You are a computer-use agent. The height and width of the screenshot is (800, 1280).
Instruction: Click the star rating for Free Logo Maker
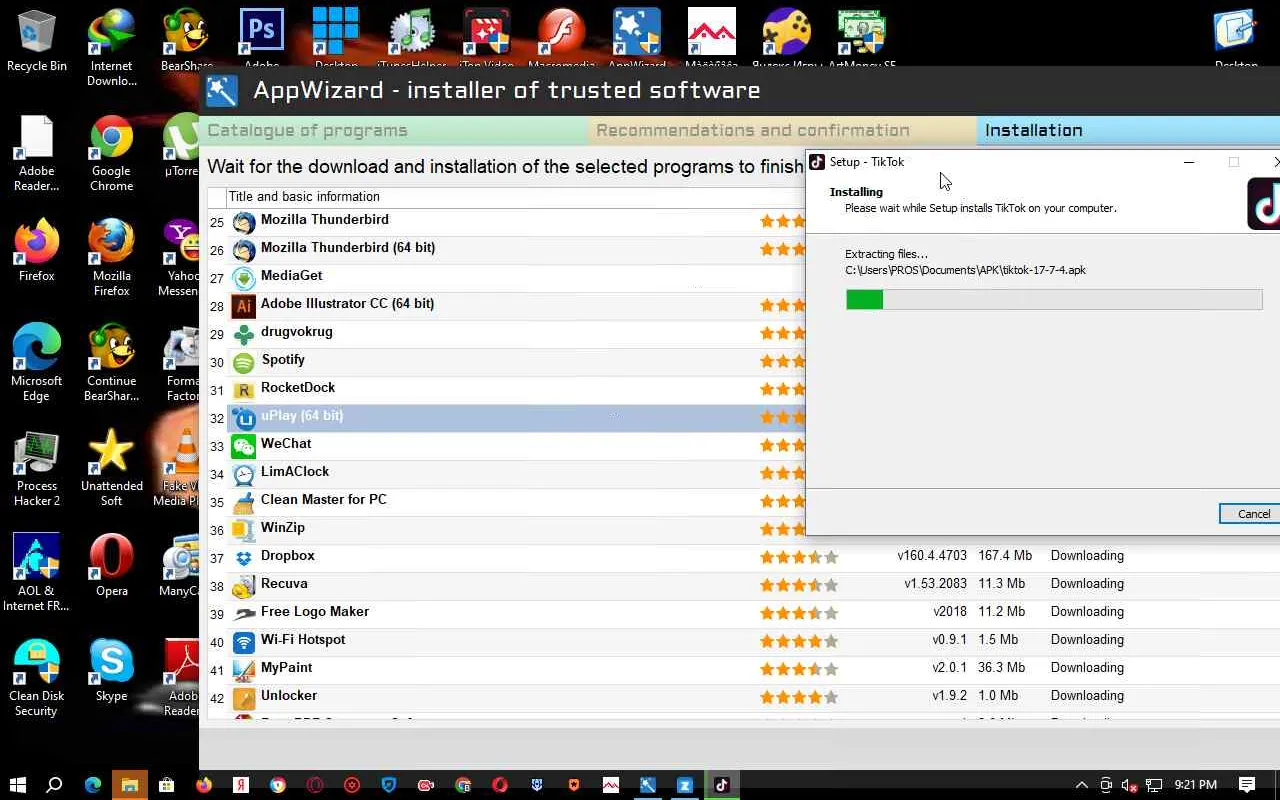pyautogui.click(x=799, y=613)
